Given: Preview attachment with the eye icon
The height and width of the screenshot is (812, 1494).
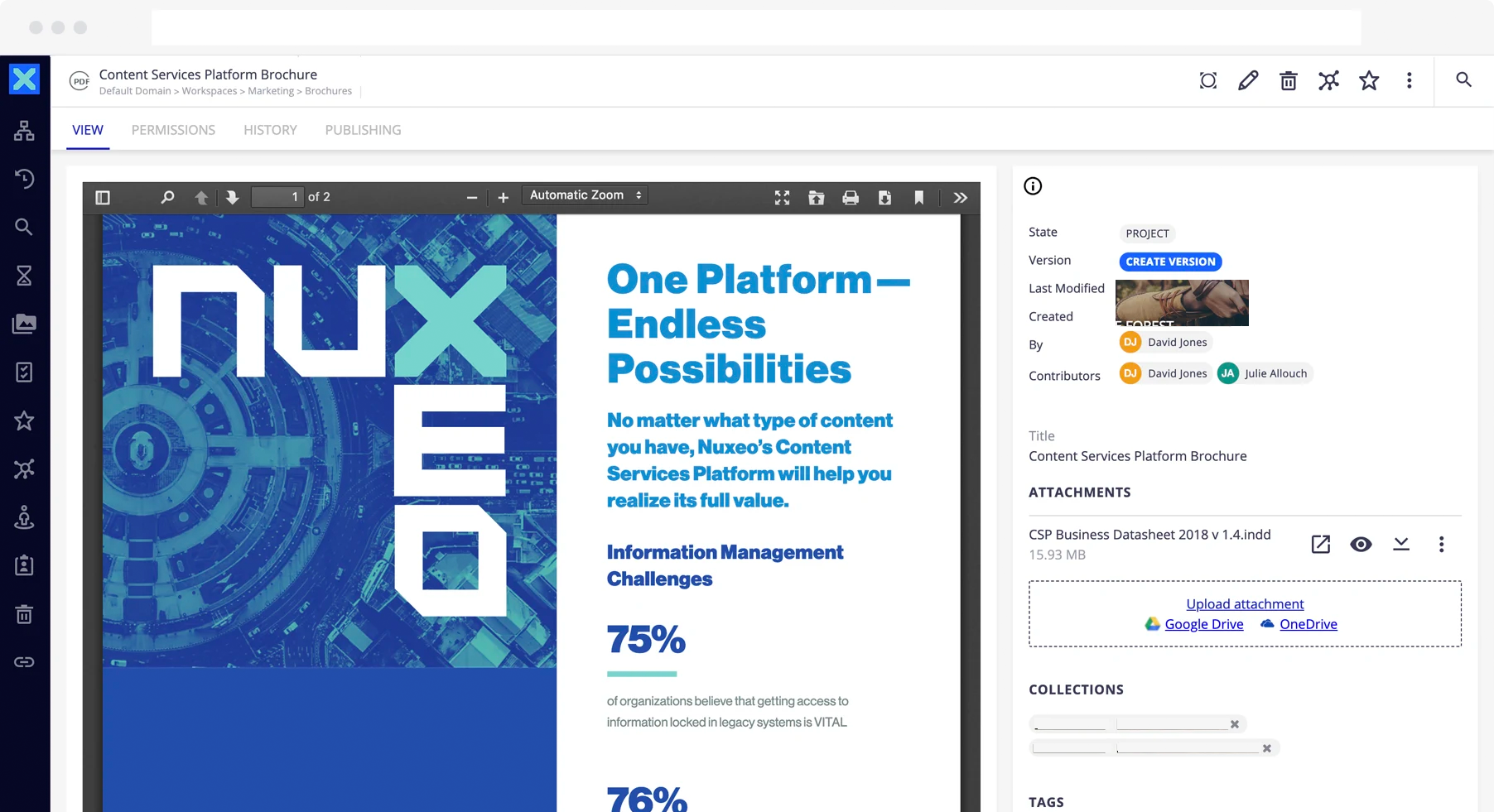Looking at the screenshot, I should click(1360, 544).
